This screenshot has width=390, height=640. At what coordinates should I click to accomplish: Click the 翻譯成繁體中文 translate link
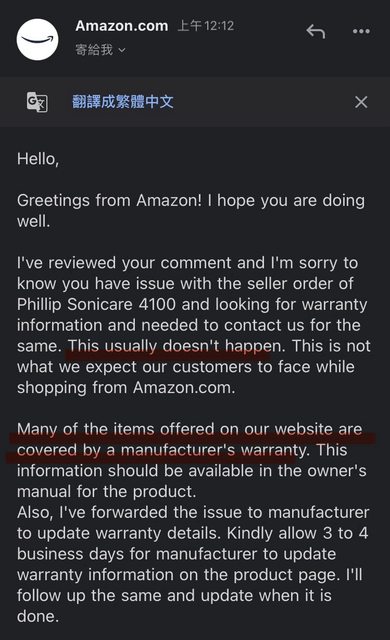pos(123,102)
